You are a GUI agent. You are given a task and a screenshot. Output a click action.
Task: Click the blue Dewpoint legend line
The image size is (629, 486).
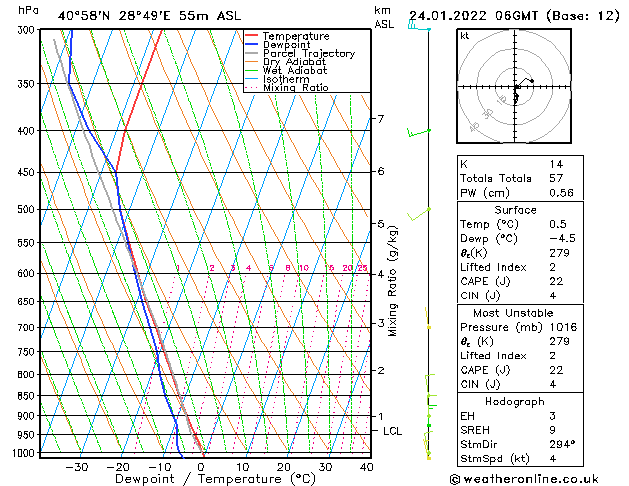251,45
